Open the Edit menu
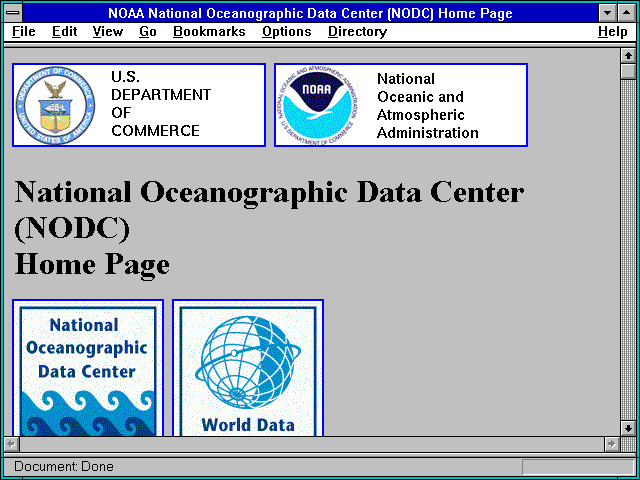The image size is (640, 480). pos(64,32)
